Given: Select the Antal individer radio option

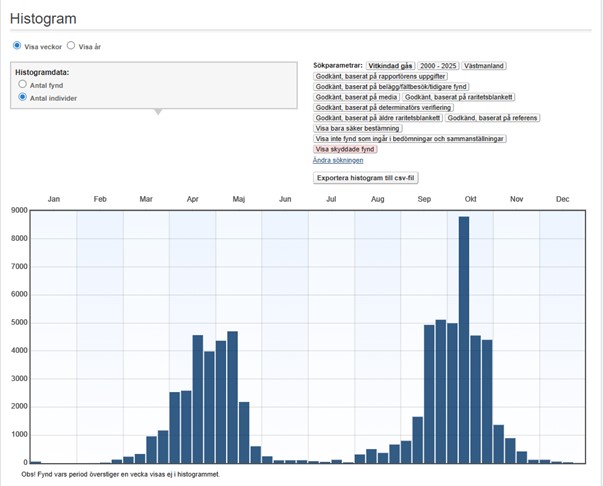Looking at the screenshot, I should point(23,98).
